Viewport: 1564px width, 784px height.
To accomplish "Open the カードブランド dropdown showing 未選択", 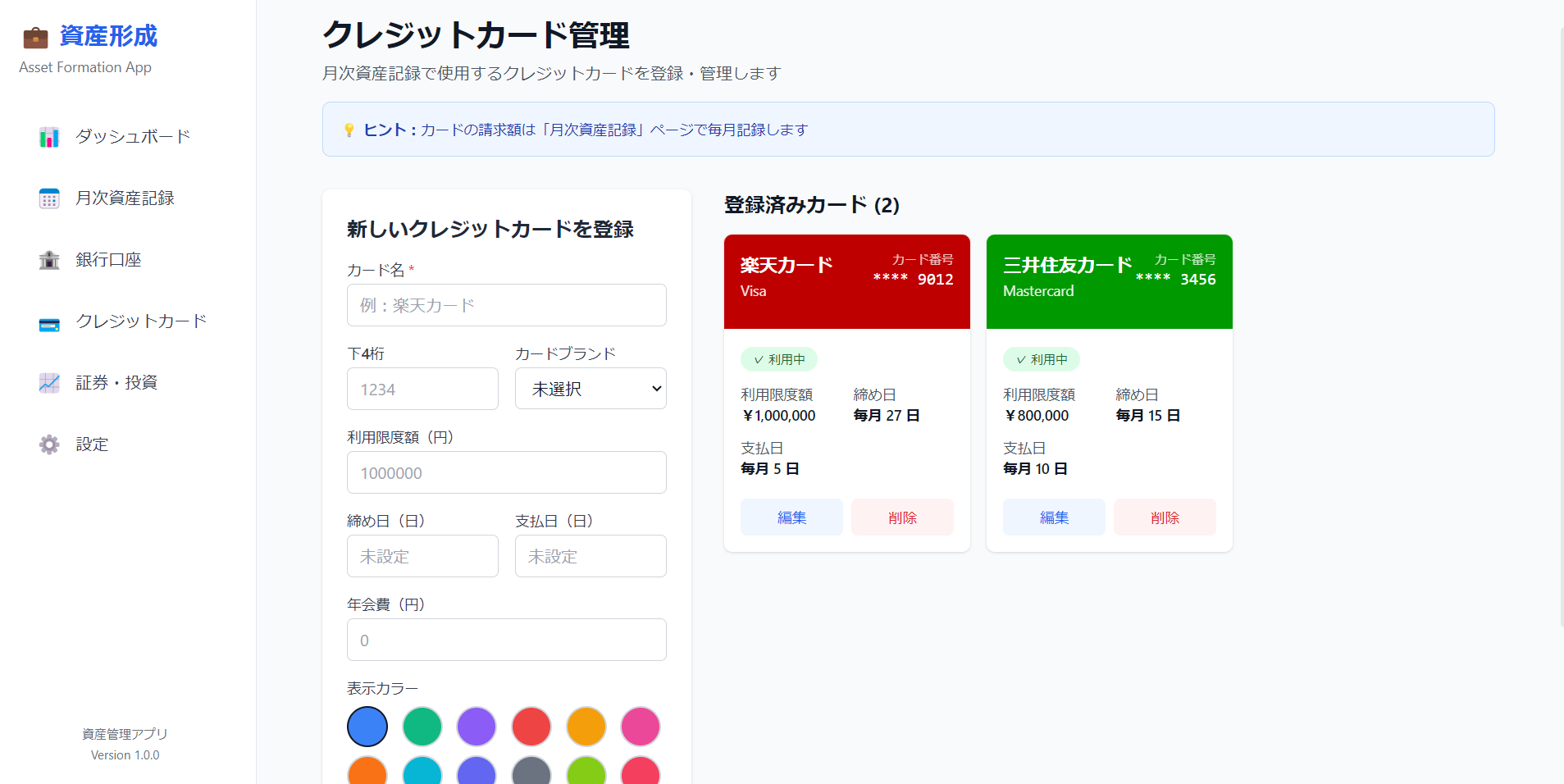I will click(x=590, y=388).
